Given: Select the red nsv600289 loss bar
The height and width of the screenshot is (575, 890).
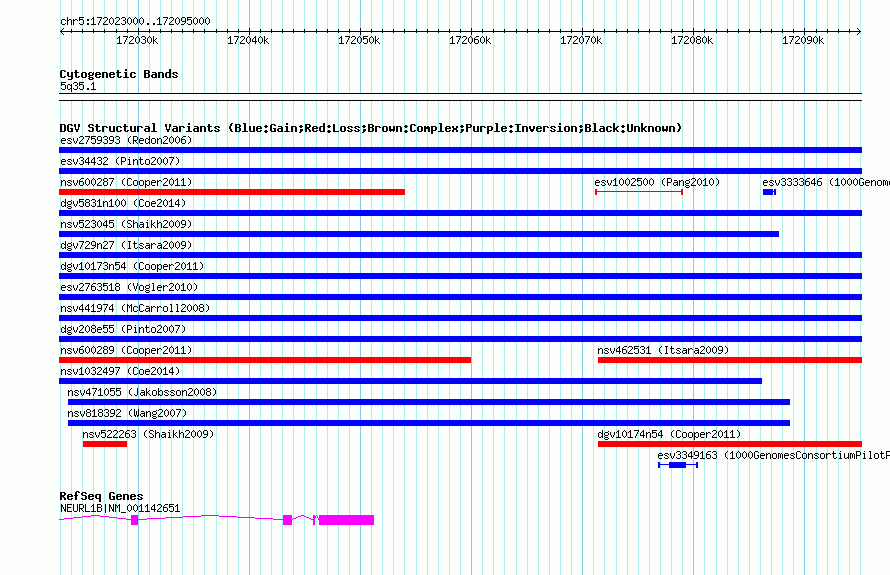Looking at the screenshot, I should pyautogui.click(x=265, y=360).
